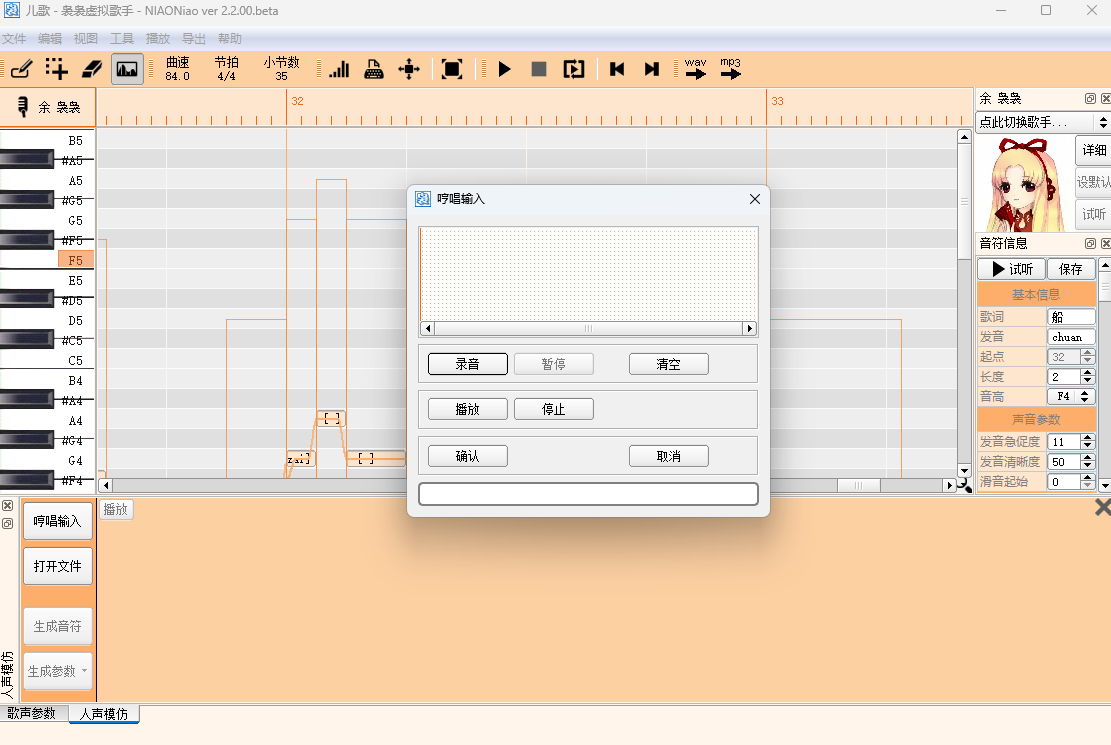Click 取消 to cancel humming input
The width and height of the screenshot is (1111, 745).
click(x=668, y=456)
